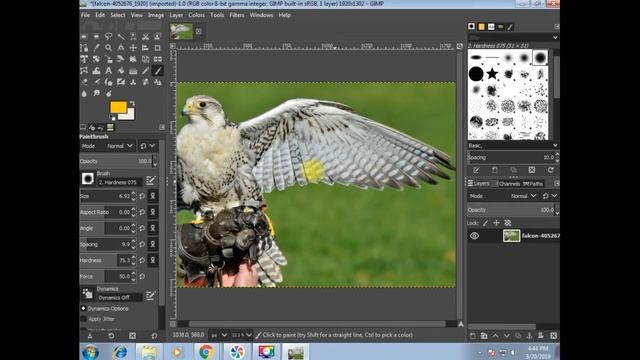Open the Filters menu
The height and width of the screenshot is (360, 640).
(237, 15)
